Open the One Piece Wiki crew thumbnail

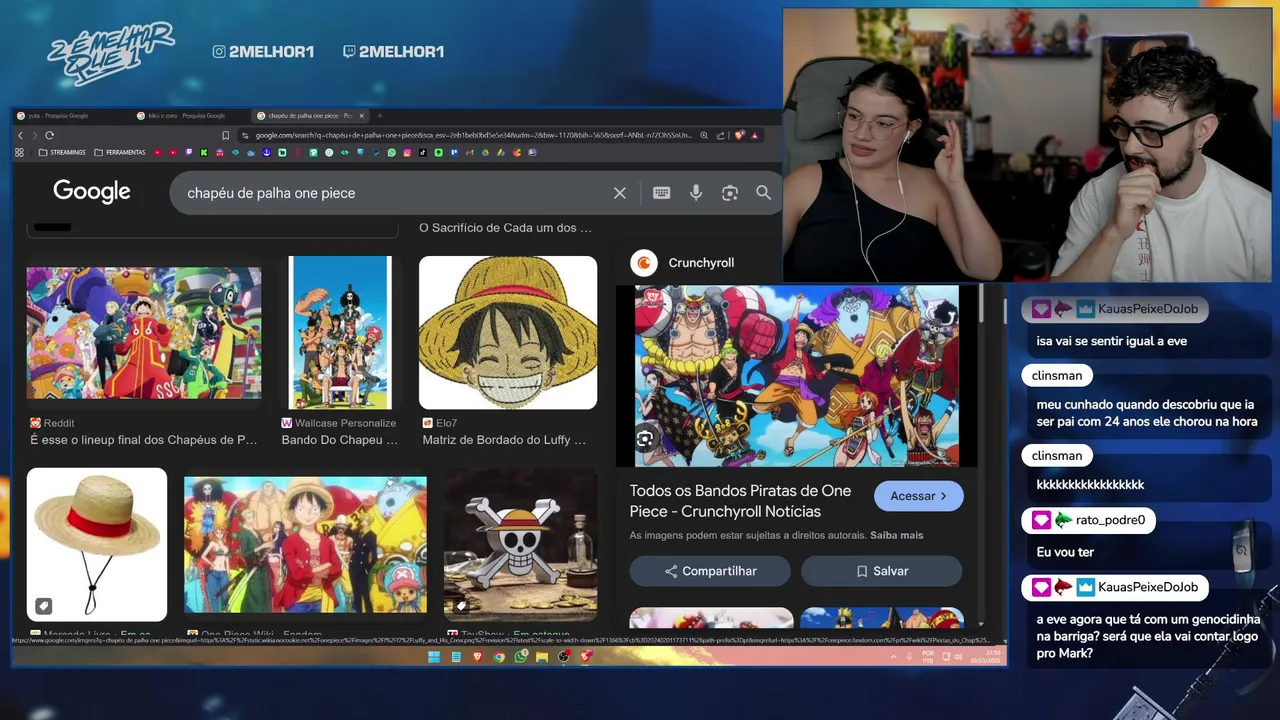point(305,545)
